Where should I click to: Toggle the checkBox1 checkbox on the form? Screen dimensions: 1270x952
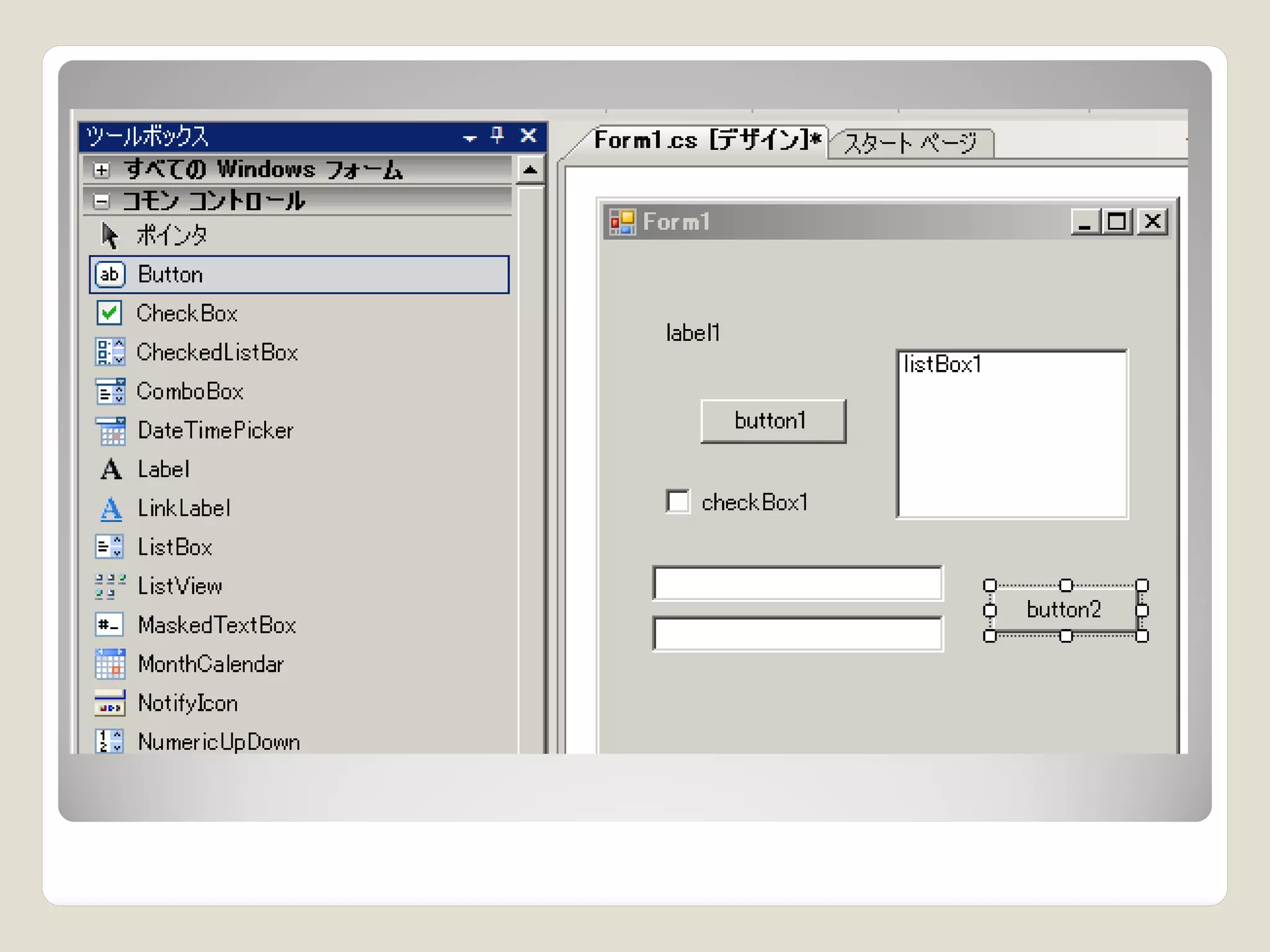(678, 501)
